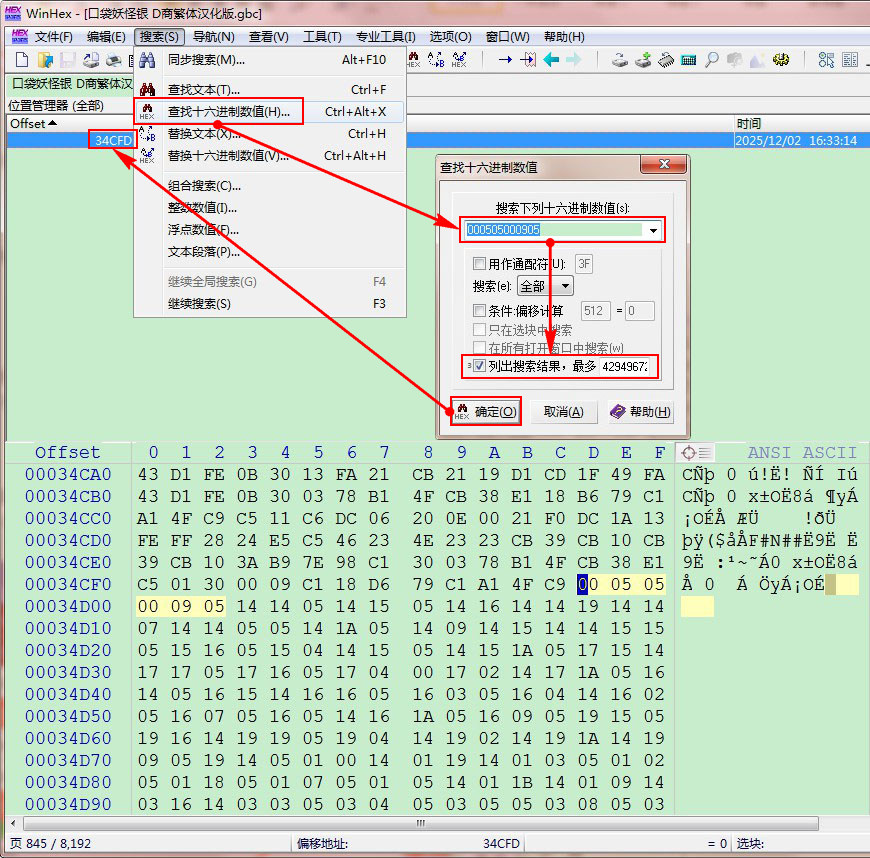
Task: Click the max results field 4294967
Action: pos(625,366)
